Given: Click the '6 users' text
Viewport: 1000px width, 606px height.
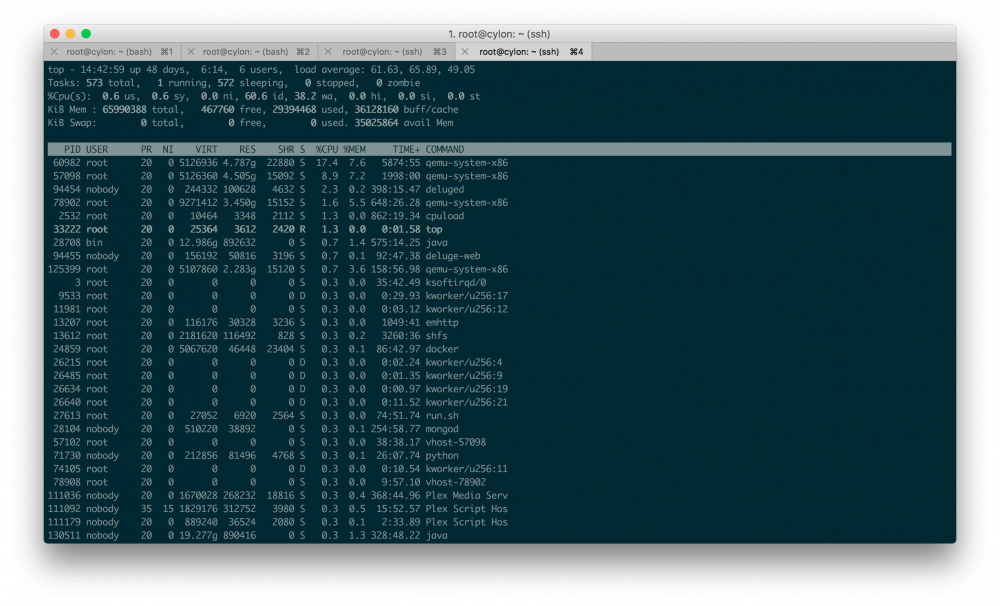Looking at the screenshot, I should 260,70.
